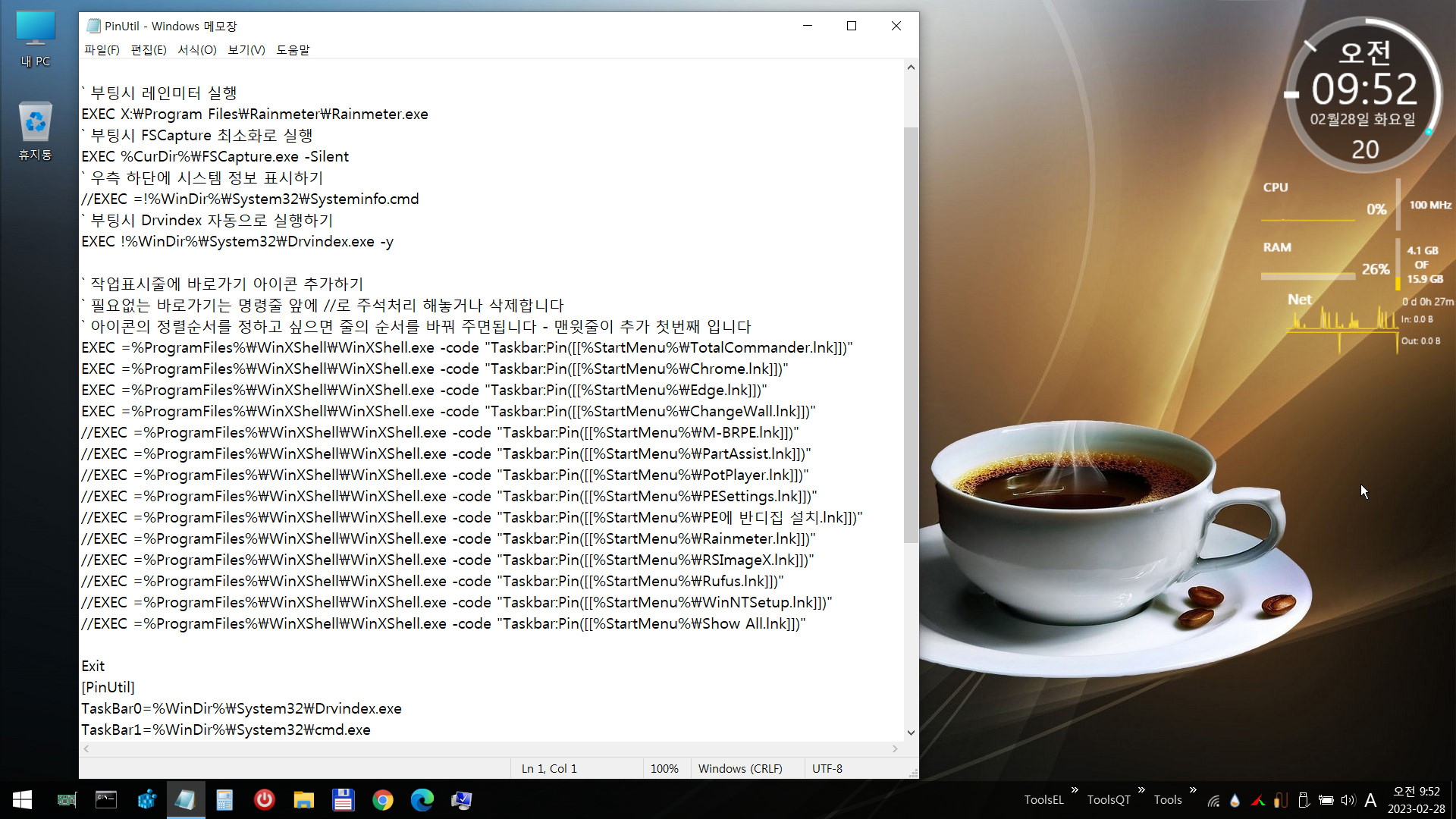This screenshot has width=1456, height=819.
Task: Click the line with Rainmeter.exe EXEC command
Action: tap(255, 115)
